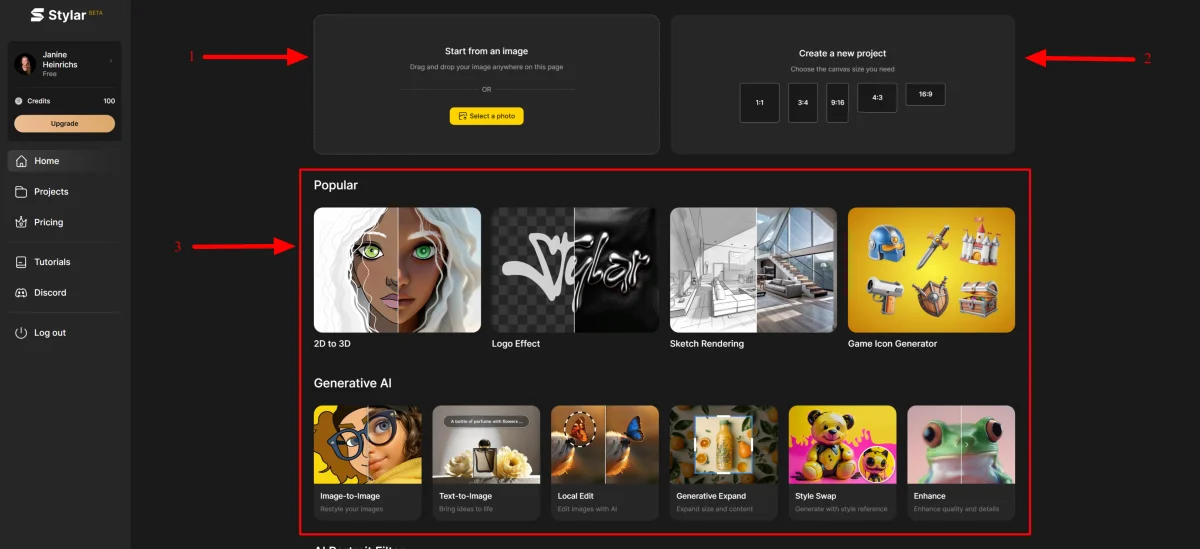
Task: Choose the 9:16 canvas size
Action: [x=837, y=103]
